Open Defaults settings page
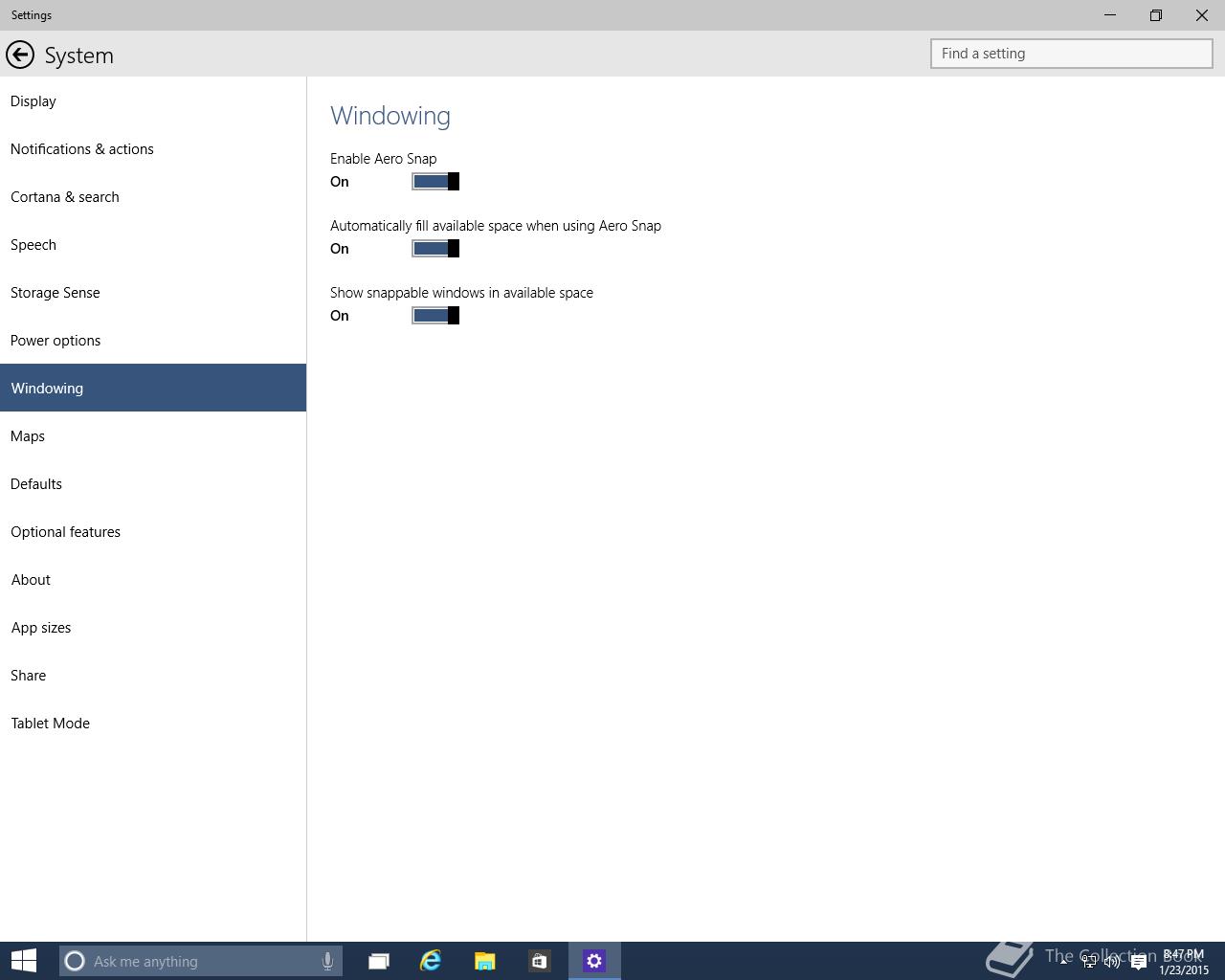The image size is (1225, 980). (x=153, y=483)
